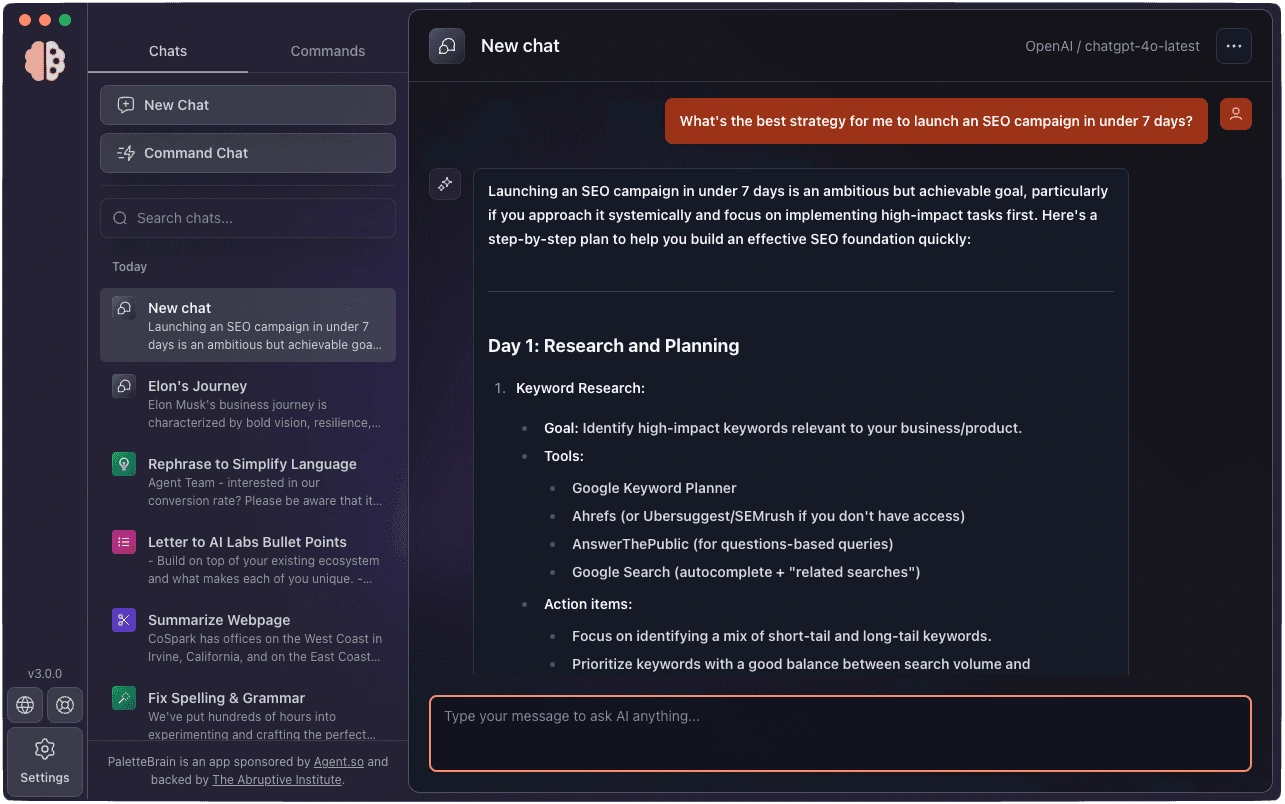Click the chat bubble icon in header
Screen dimensions: 1285x804
pos(447,46)
